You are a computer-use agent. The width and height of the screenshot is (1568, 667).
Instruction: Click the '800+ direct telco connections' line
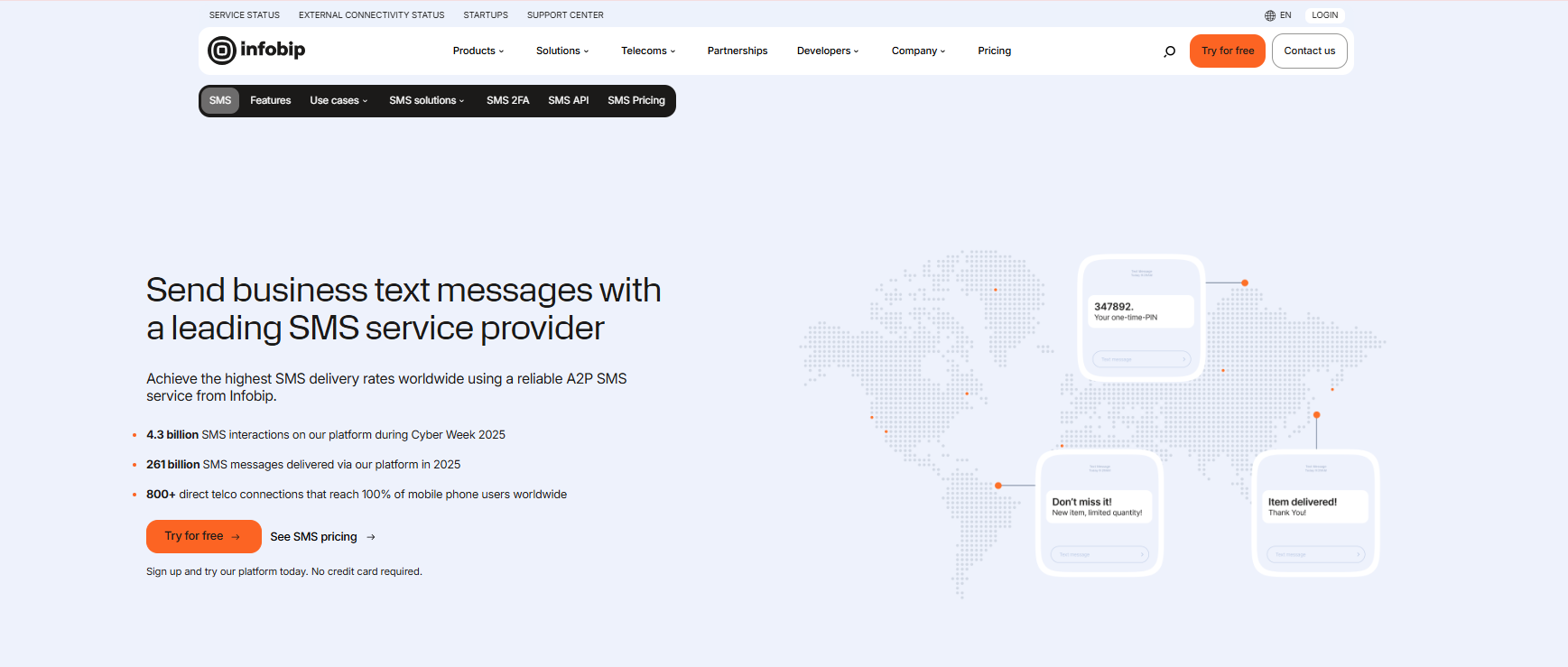click(357, 495)
